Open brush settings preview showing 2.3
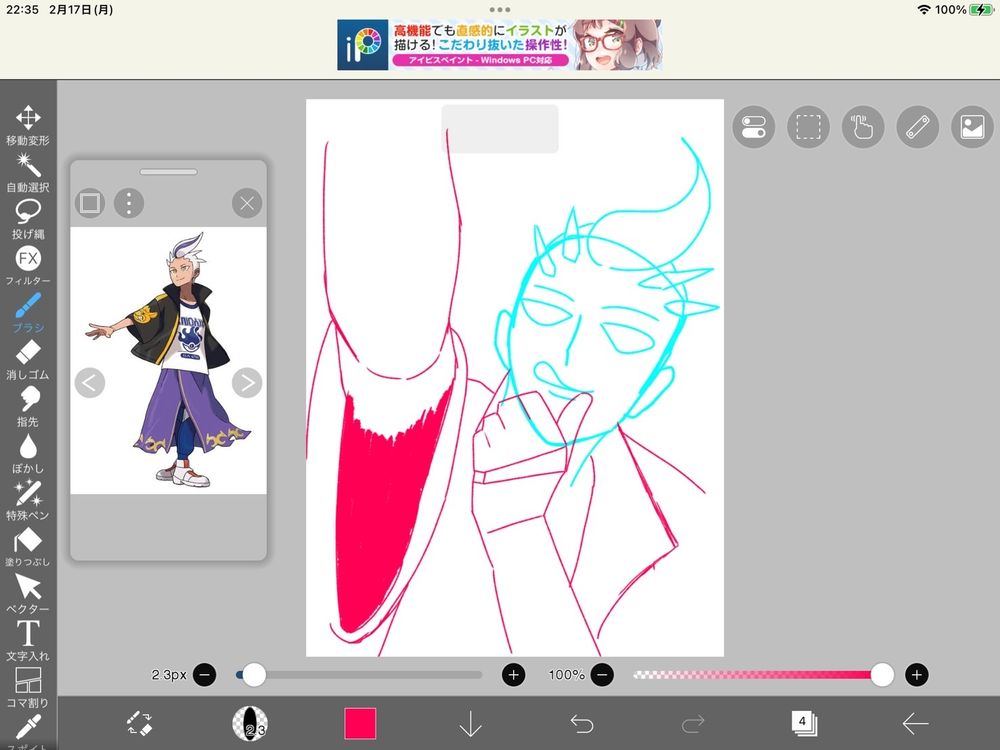The height and width of the screenshot is (750, 1000). coord(249,724)
